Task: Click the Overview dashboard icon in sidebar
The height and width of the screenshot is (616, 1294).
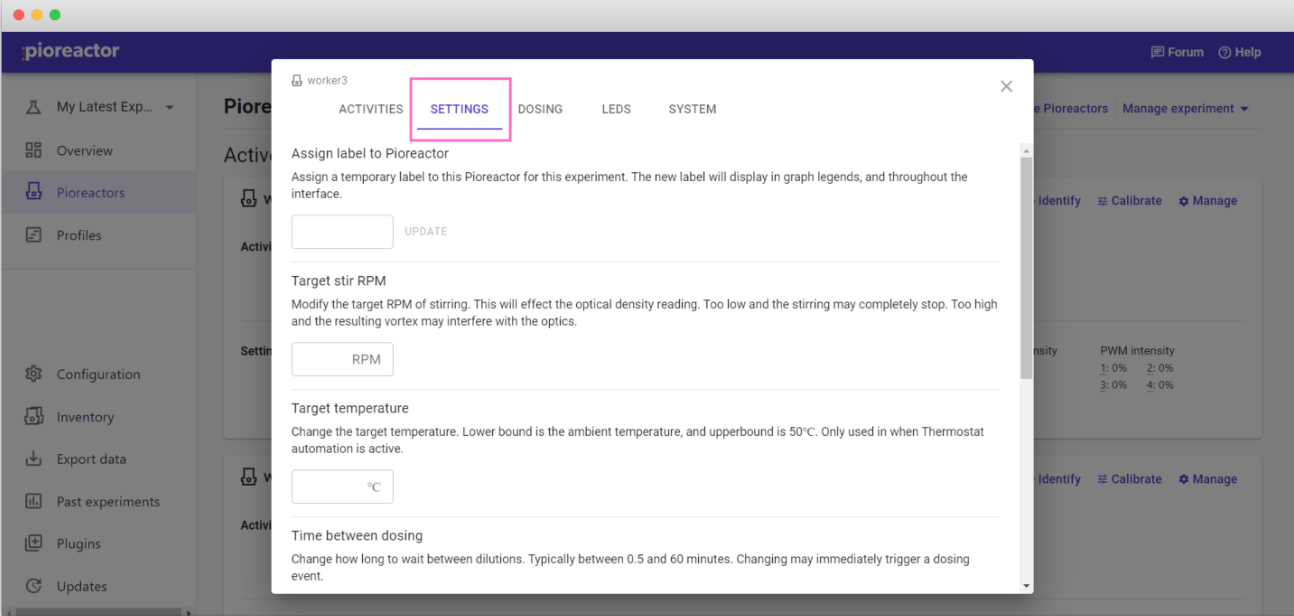Action: (x=34, y=151)
